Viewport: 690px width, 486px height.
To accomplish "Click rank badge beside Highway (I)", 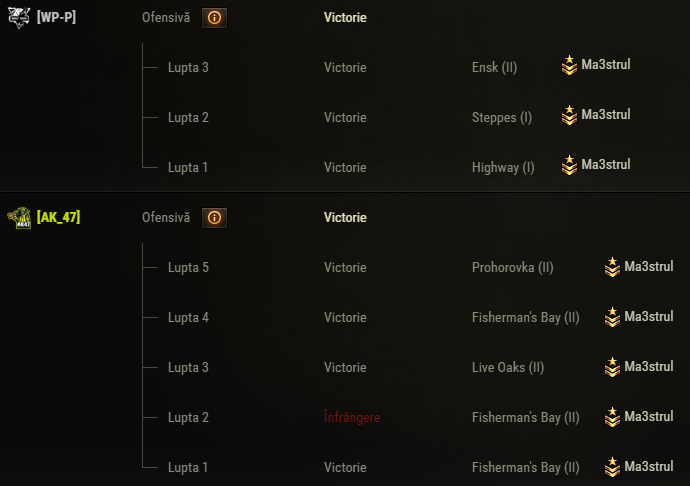I will tap(569, 166).
